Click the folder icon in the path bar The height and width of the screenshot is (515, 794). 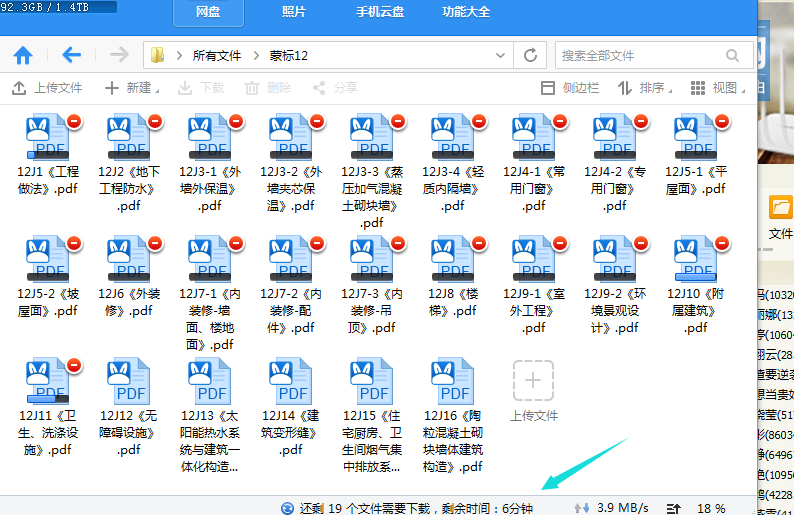[157, 55]
